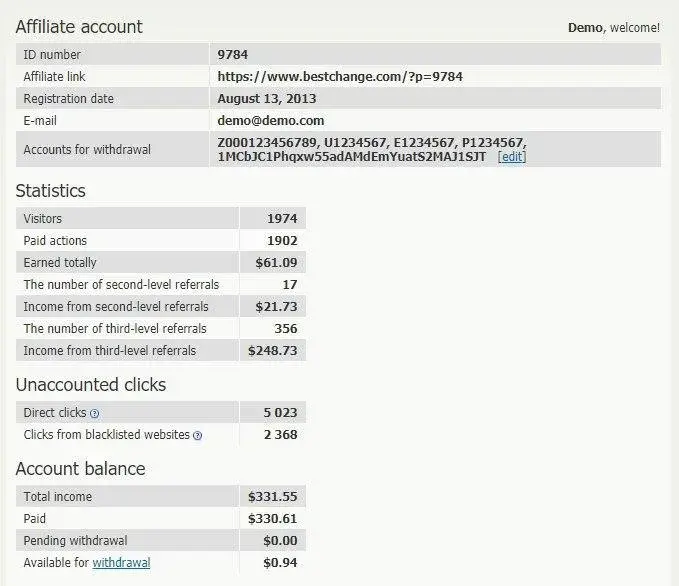The height and width of the screenshot is (586, 679).
Task: Click the Account balance heading
Action: click(x=80, y=468)
